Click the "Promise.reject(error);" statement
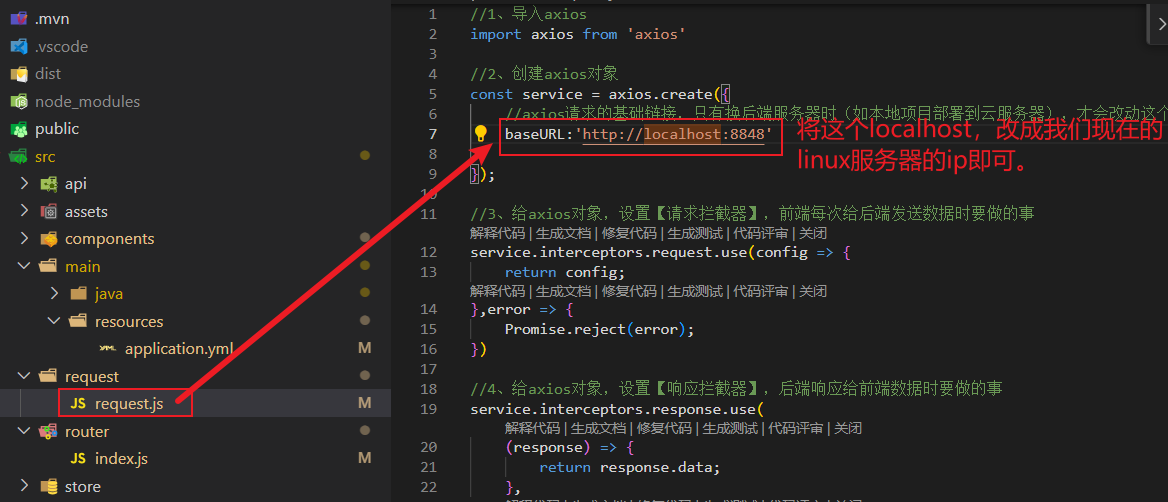This screenshot has width=1168, height=502. click(600, 329)
